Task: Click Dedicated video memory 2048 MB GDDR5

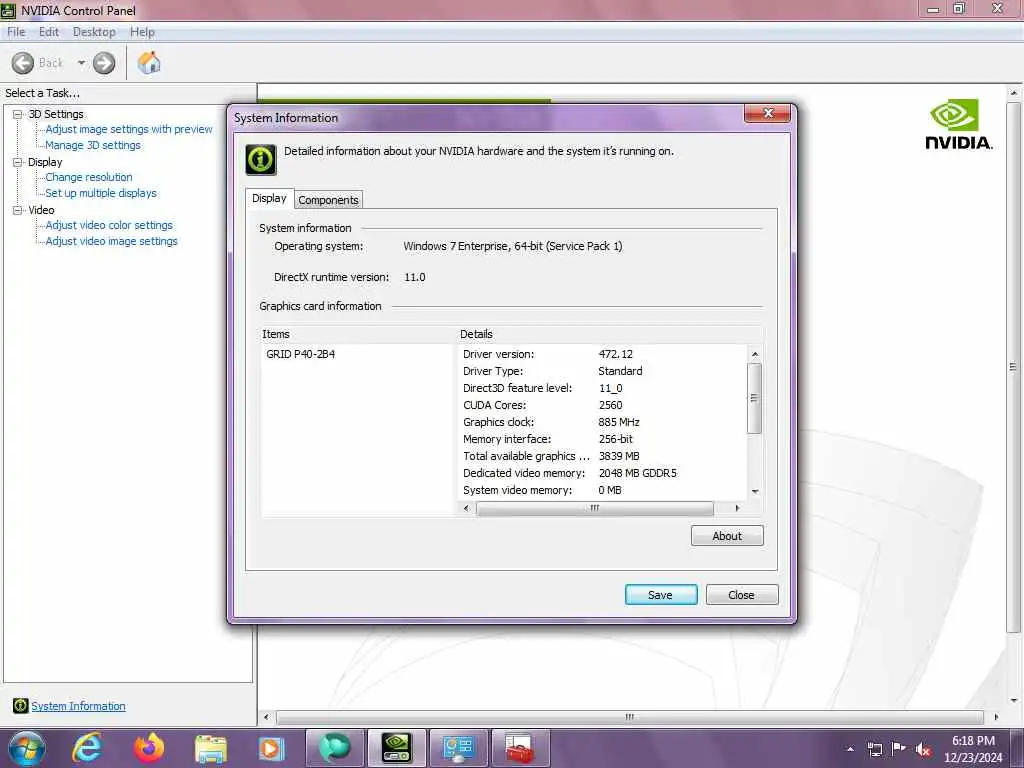Action: tap(637, 473)
